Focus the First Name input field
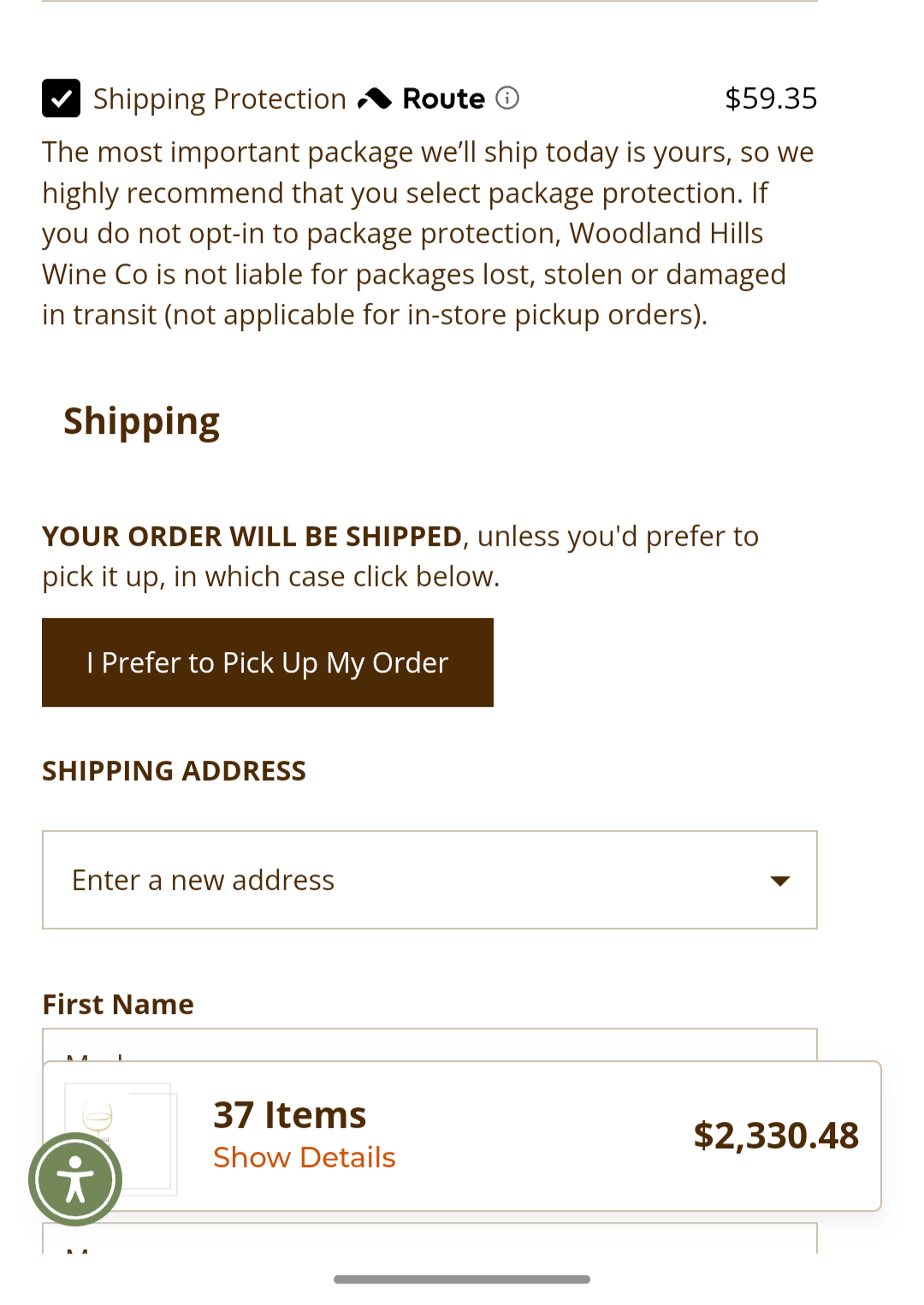This screenshot has width=924, height=1305. (429, 1045)
